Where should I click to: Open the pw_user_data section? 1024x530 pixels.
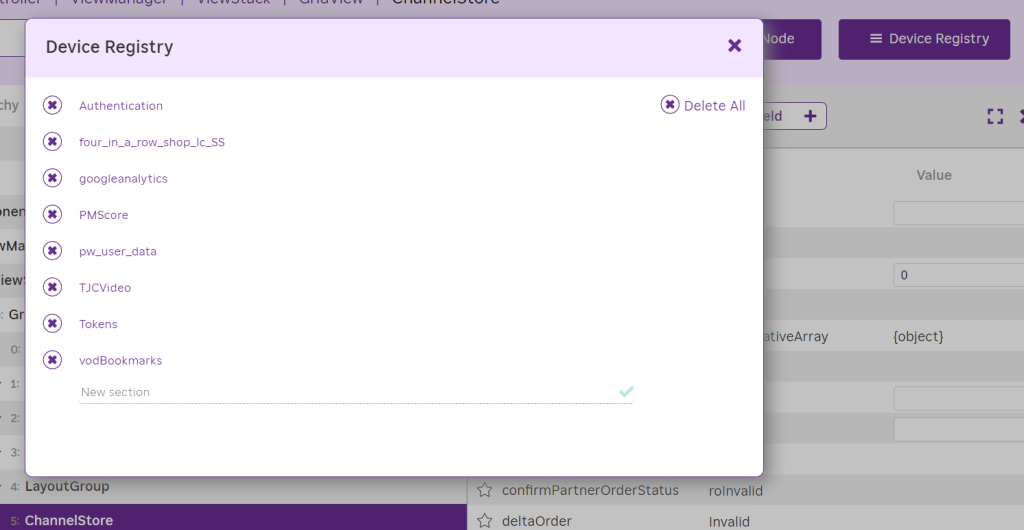point(118,251)
